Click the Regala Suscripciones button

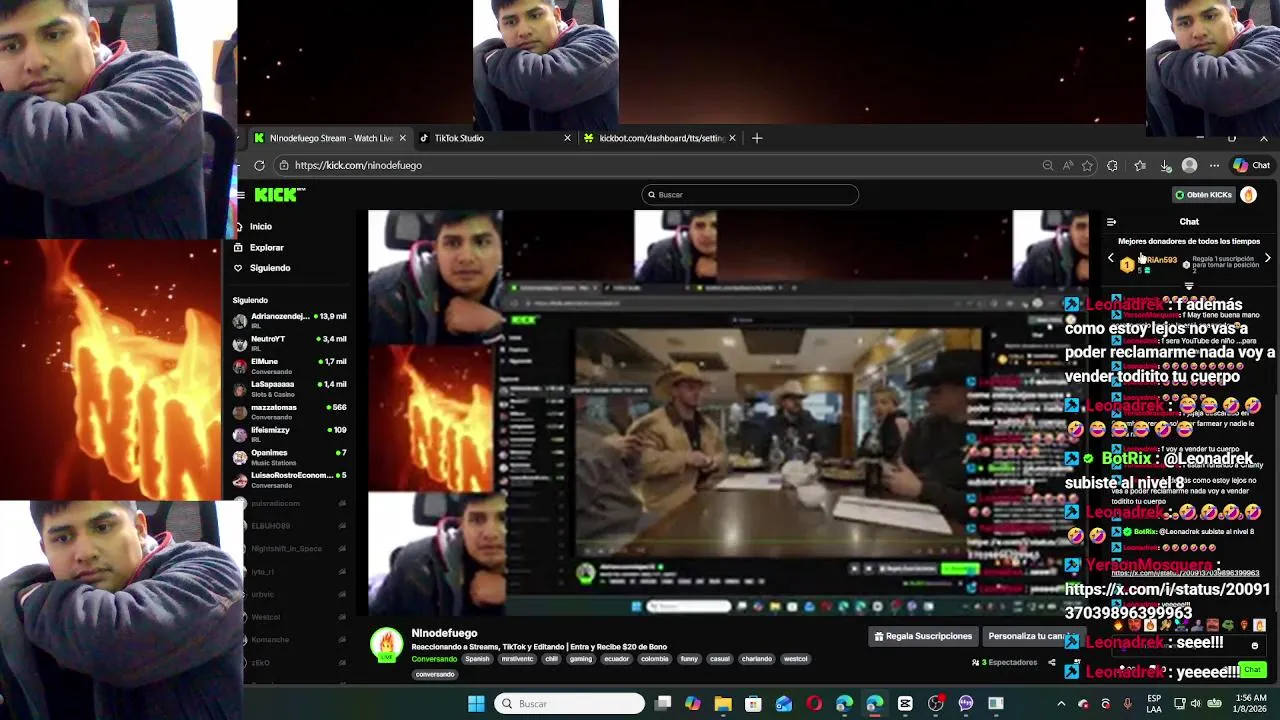tap(923, 636)
